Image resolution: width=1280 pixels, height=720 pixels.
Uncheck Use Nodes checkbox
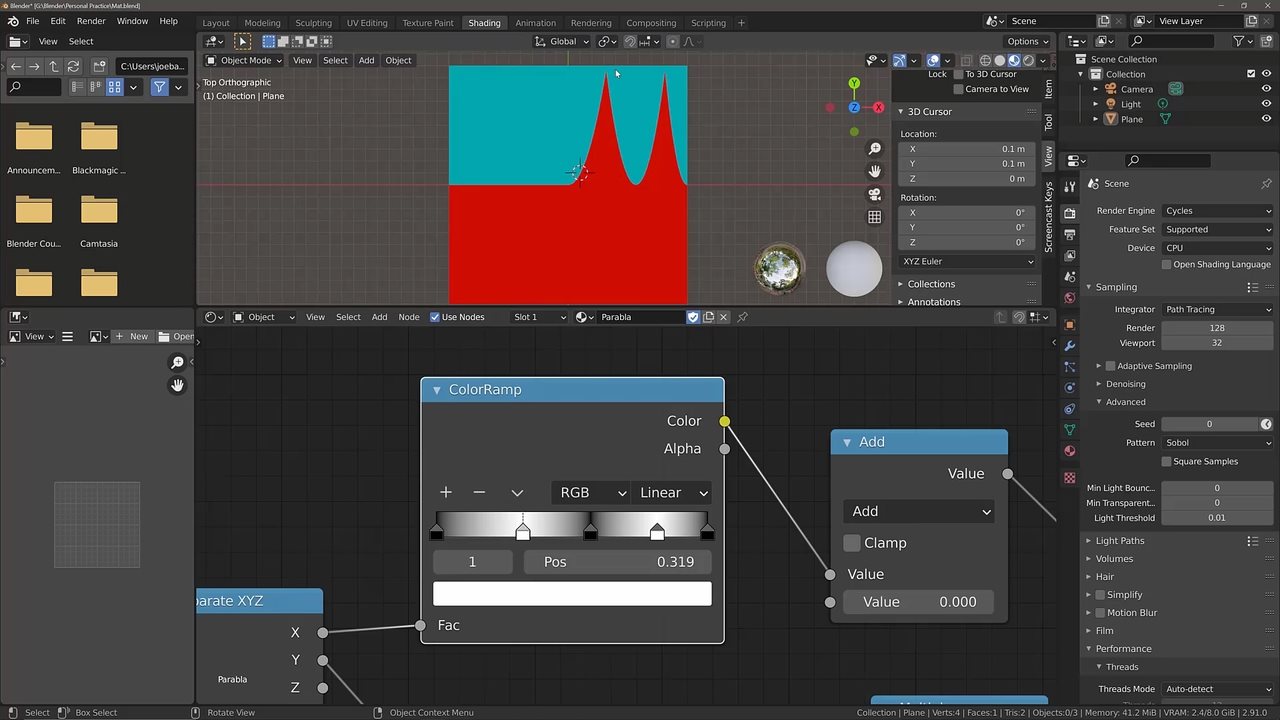point(435,317)
